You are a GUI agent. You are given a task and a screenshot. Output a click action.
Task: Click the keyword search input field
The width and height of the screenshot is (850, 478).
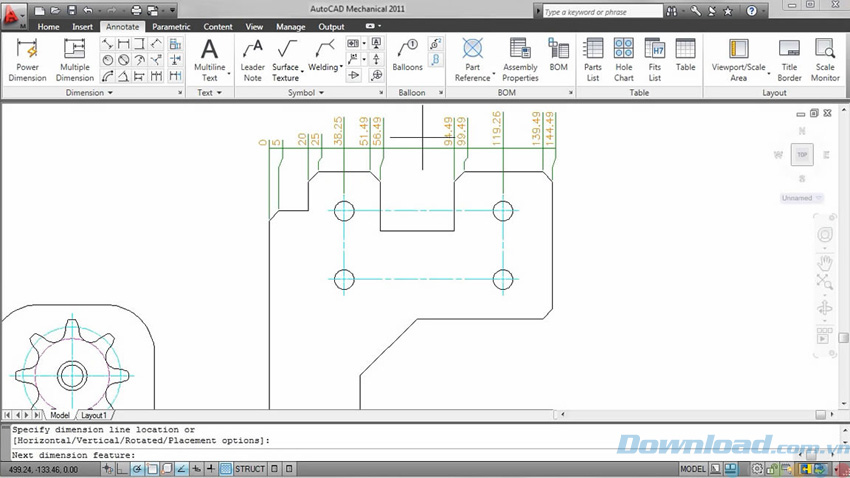(x=602, y=11)
